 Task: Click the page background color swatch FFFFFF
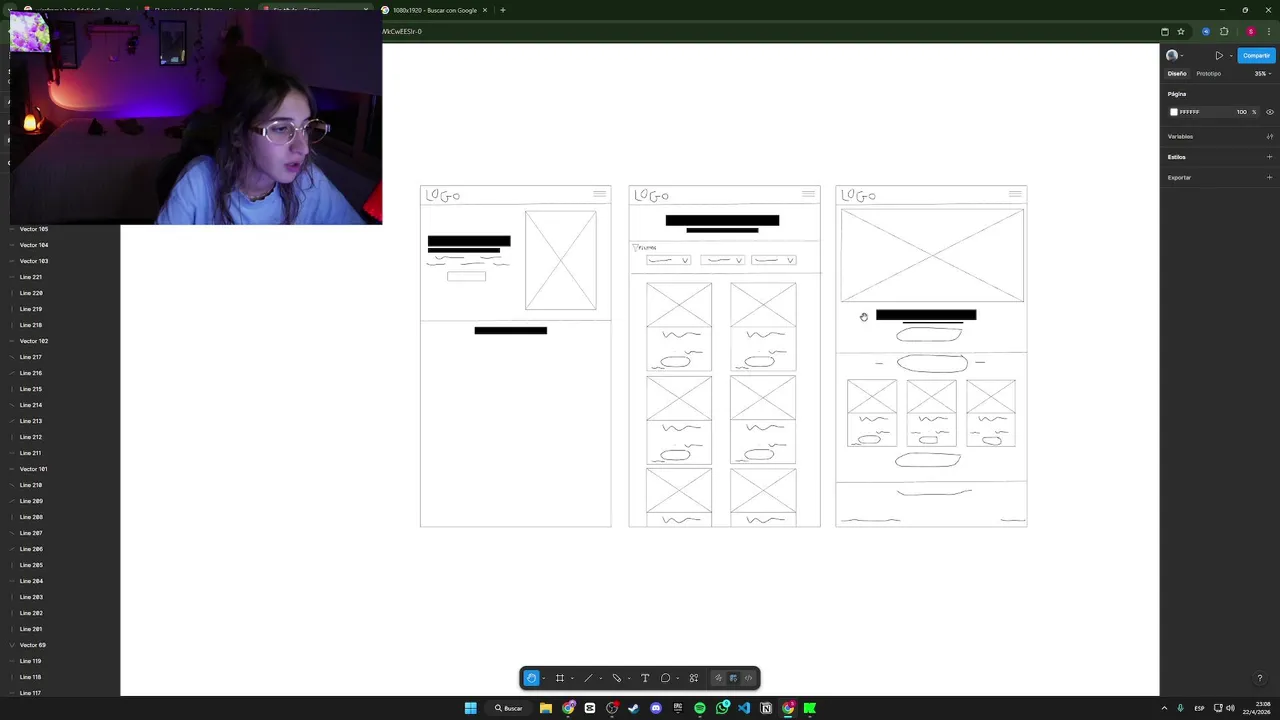click(x=1174, y=112)
